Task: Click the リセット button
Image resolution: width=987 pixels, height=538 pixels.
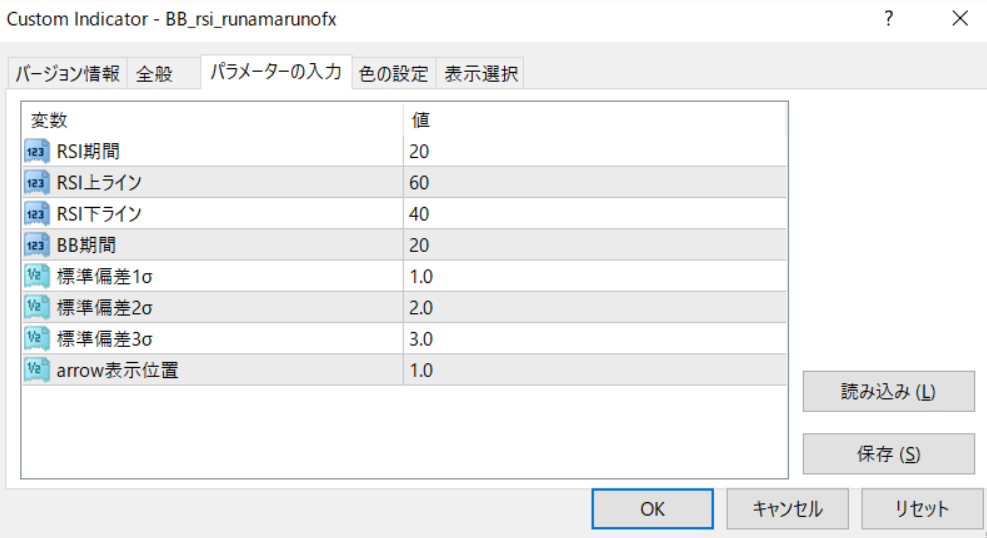Action: [922, 508]
